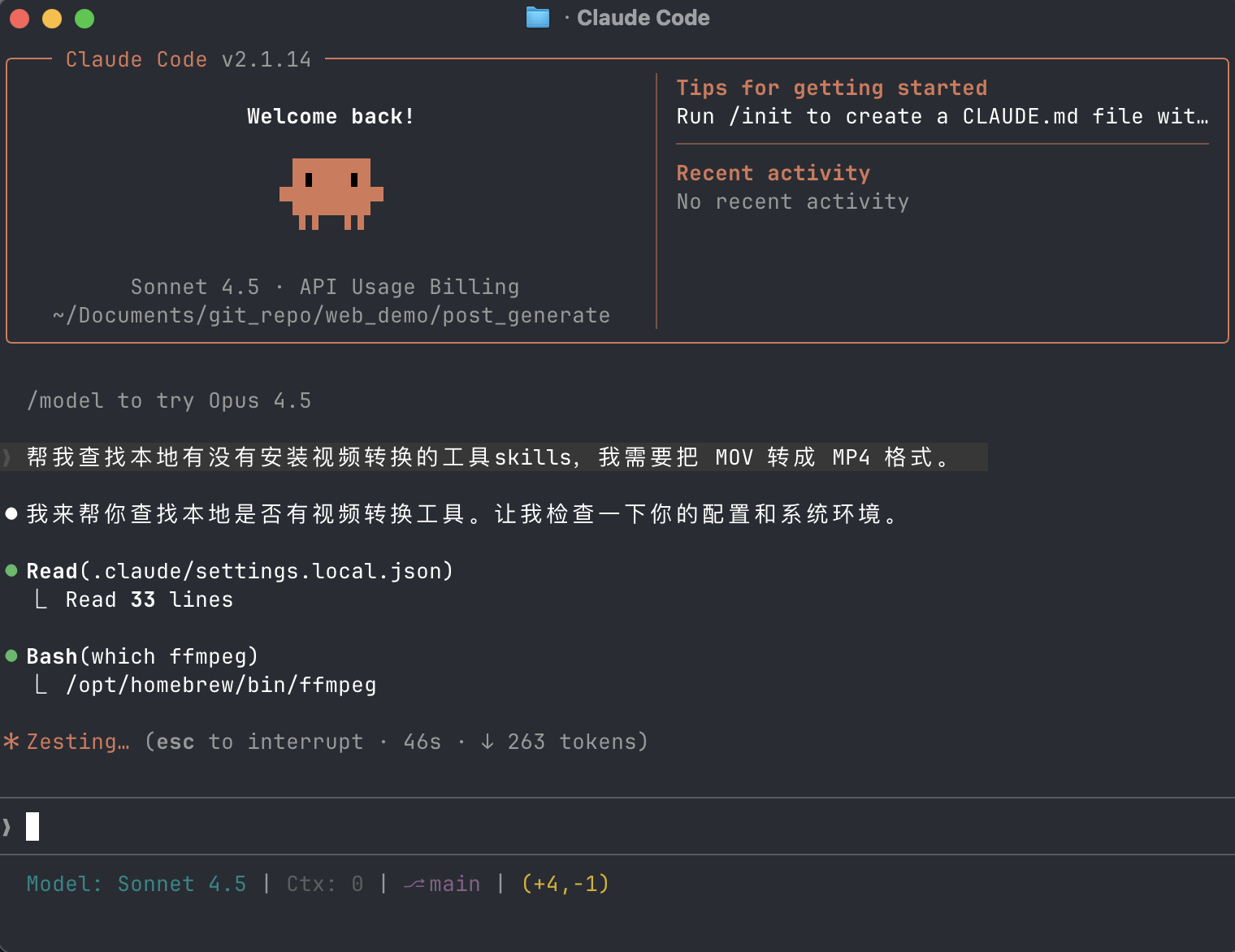Click Ctx: 0 in the status line

click(325, 884)
